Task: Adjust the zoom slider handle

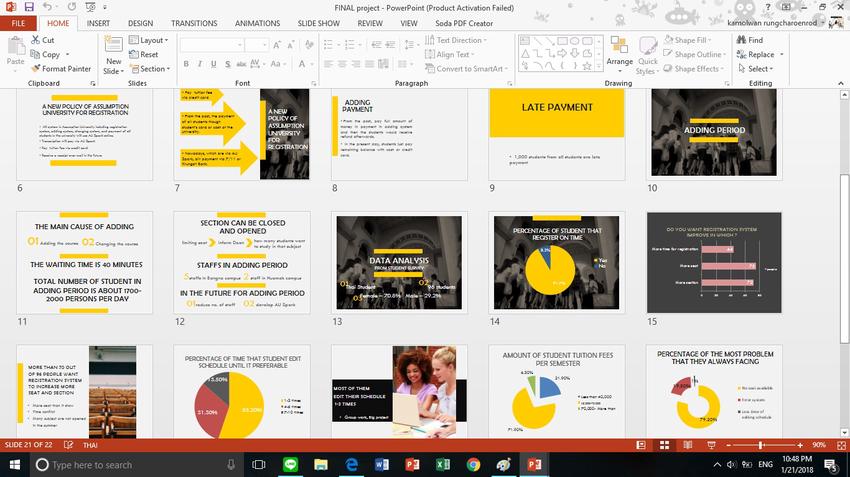Action: click(761, 445)
